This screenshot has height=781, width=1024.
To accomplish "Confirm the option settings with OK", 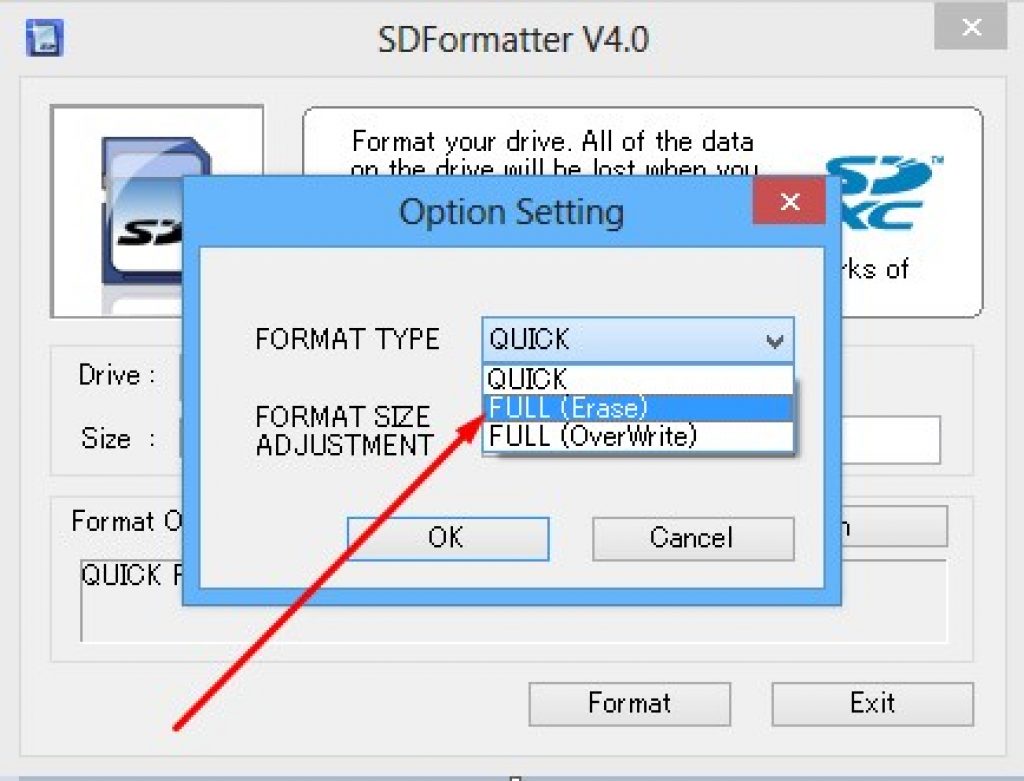I will pos(447,538).
